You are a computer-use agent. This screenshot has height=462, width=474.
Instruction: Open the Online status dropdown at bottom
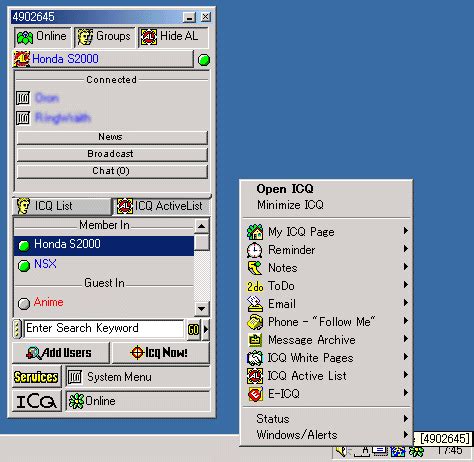coord(138,401)
